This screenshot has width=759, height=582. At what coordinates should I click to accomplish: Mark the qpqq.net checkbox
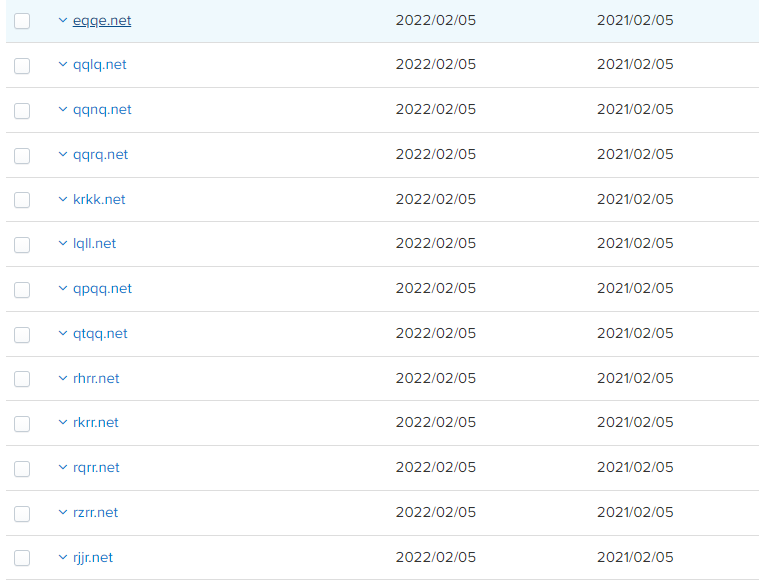[x=22, y=290]
